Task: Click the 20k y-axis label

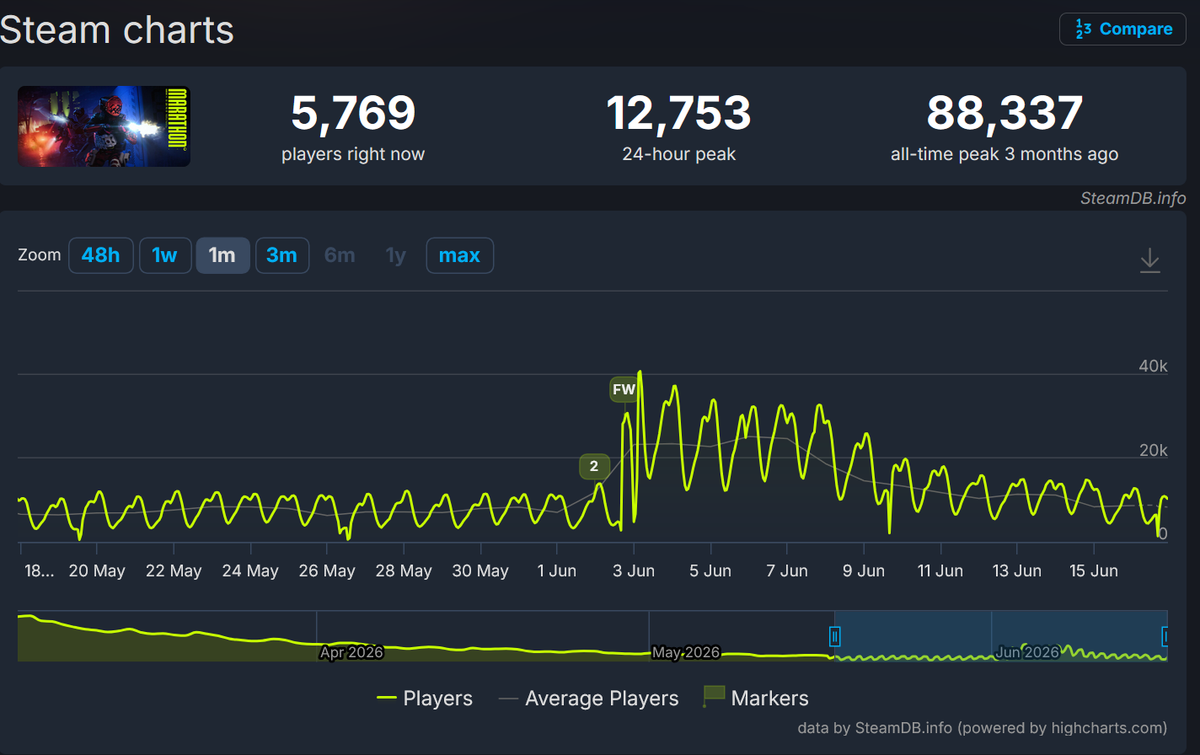Action: coord(1153,451)
